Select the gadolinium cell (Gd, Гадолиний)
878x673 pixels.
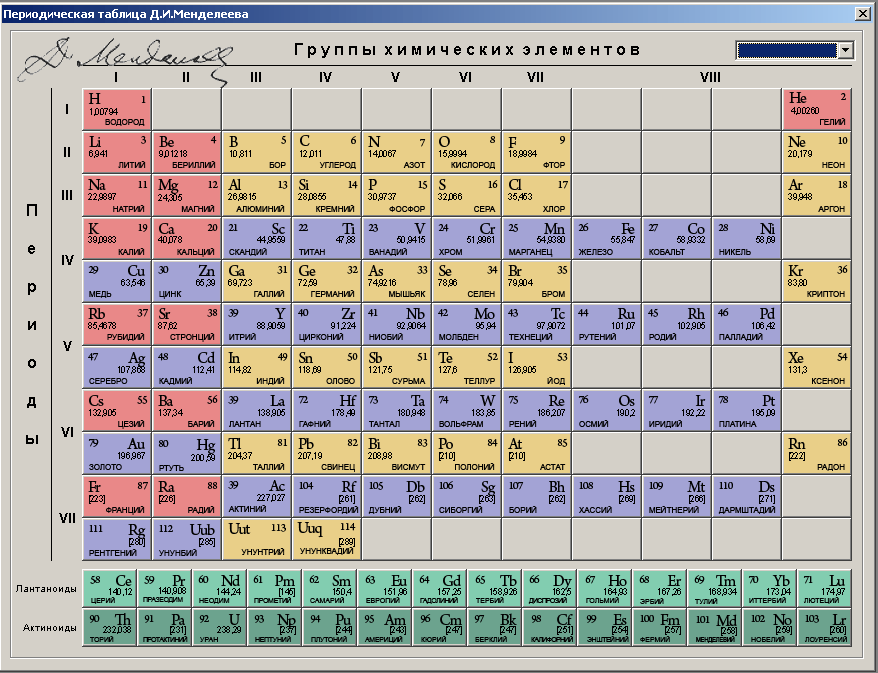(x=440, y=588)
